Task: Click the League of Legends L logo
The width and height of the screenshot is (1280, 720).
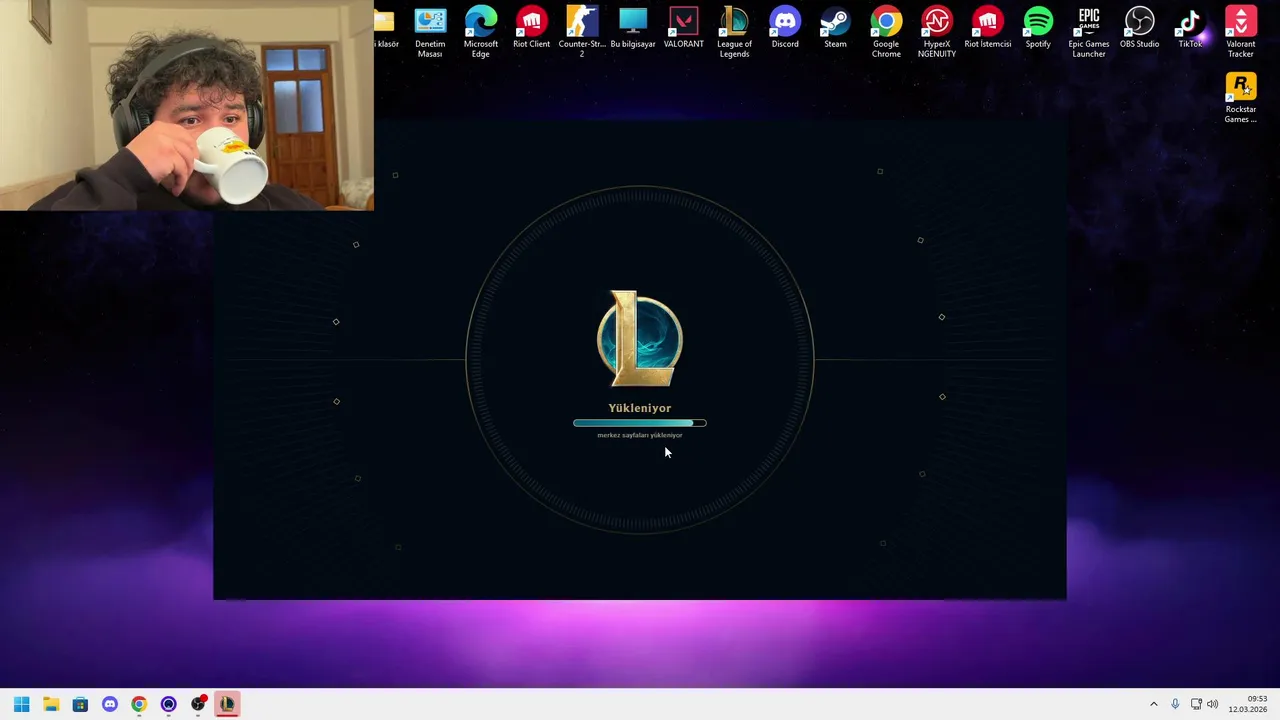Action: (640, 339)
